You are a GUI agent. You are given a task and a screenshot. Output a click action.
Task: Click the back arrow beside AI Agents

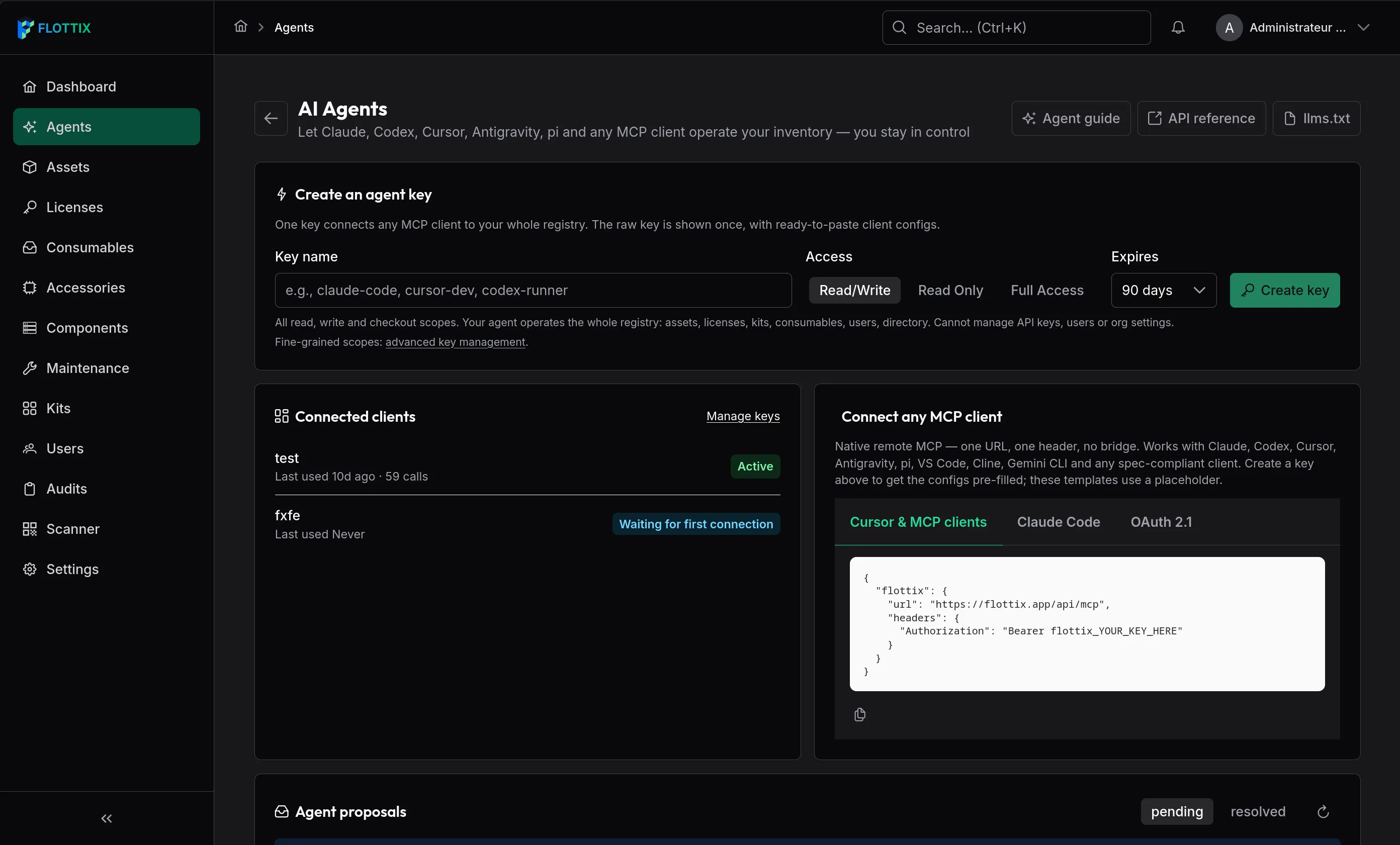point(271,118)
